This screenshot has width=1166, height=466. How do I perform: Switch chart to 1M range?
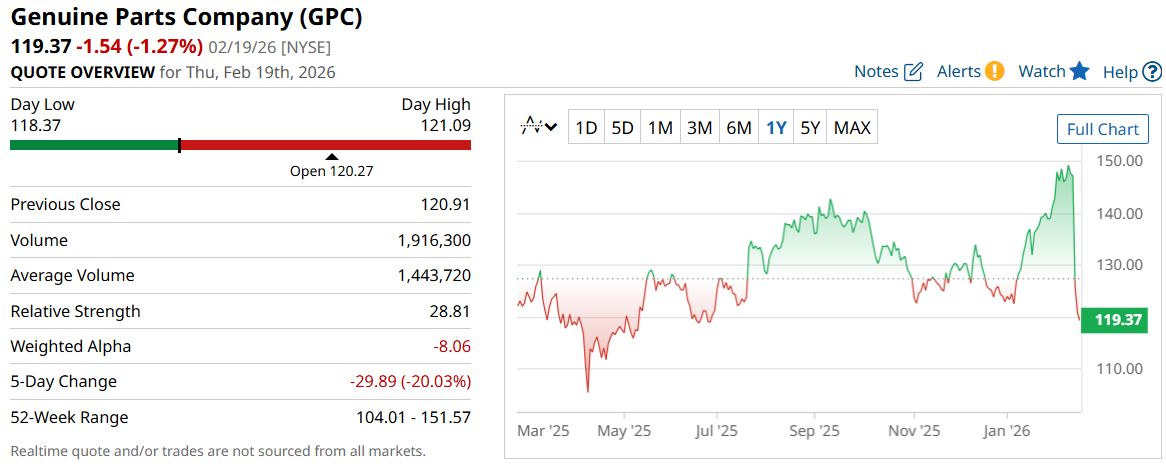[660, 128]
